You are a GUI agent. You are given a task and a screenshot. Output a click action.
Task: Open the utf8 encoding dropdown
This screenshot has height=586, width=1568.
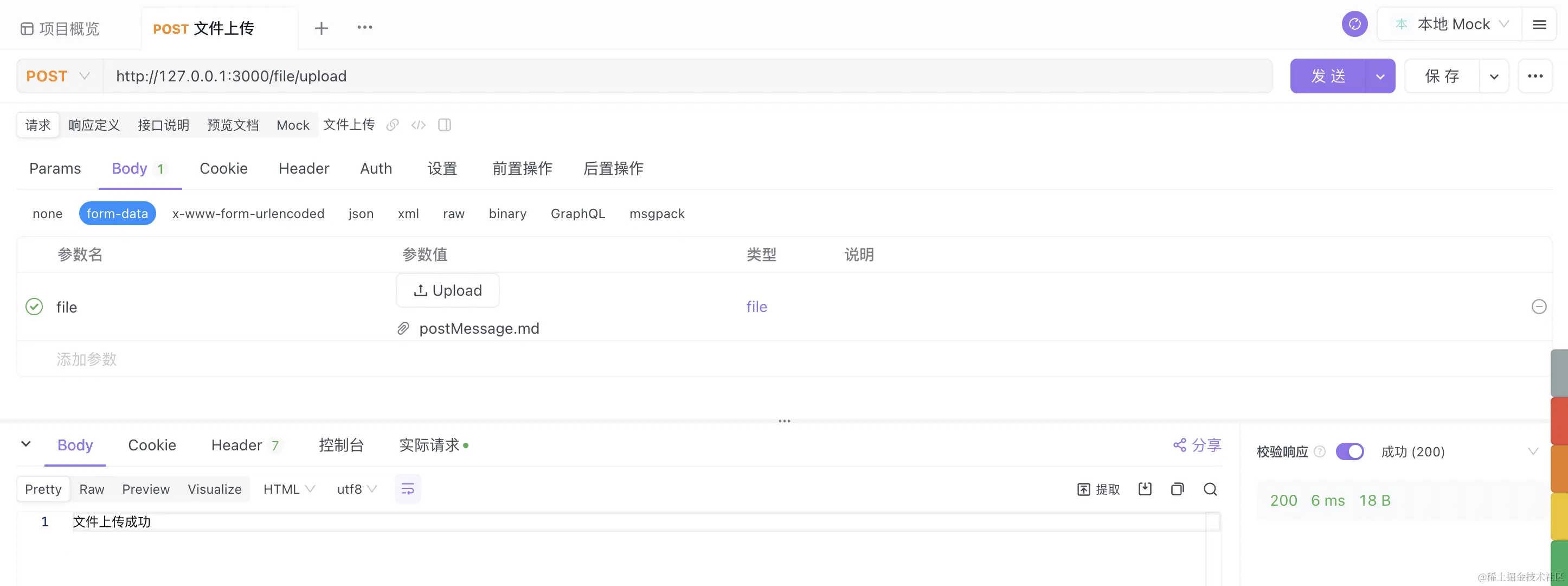coord(357,489)
